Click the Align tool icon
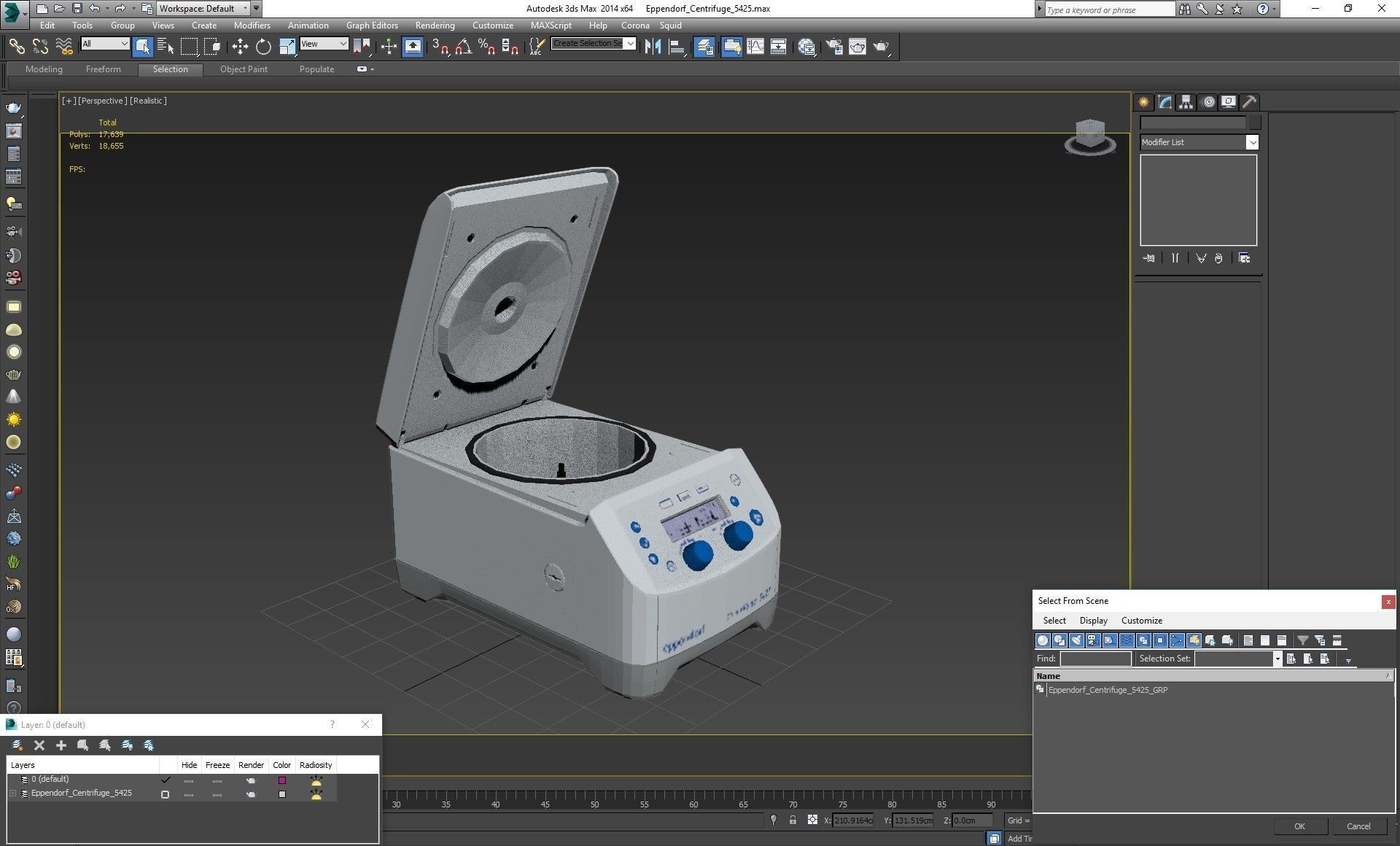This screenshot has height=846, width=1400. click(677, 47)
